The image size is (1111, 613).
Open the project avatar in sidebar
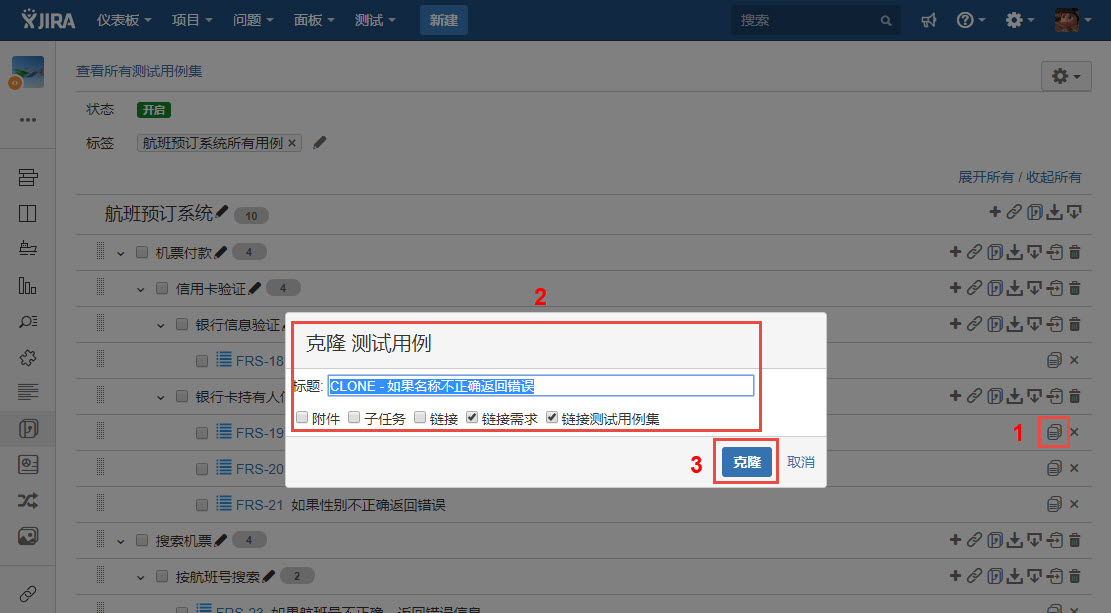pos(28,73)
